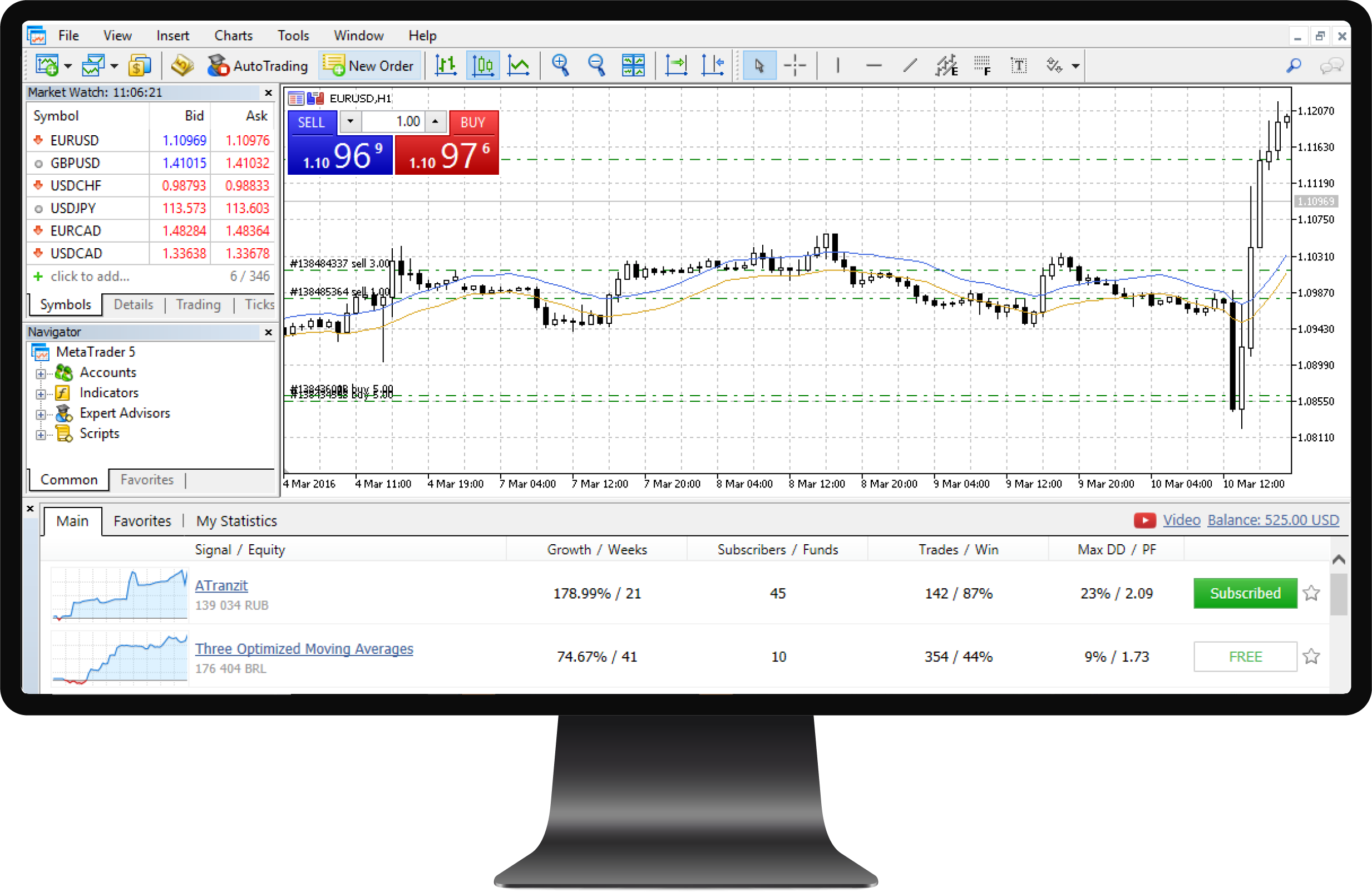Open the chat bubbles icon
Viewport: 1372px width, 892px height.
click(1331, 66)
